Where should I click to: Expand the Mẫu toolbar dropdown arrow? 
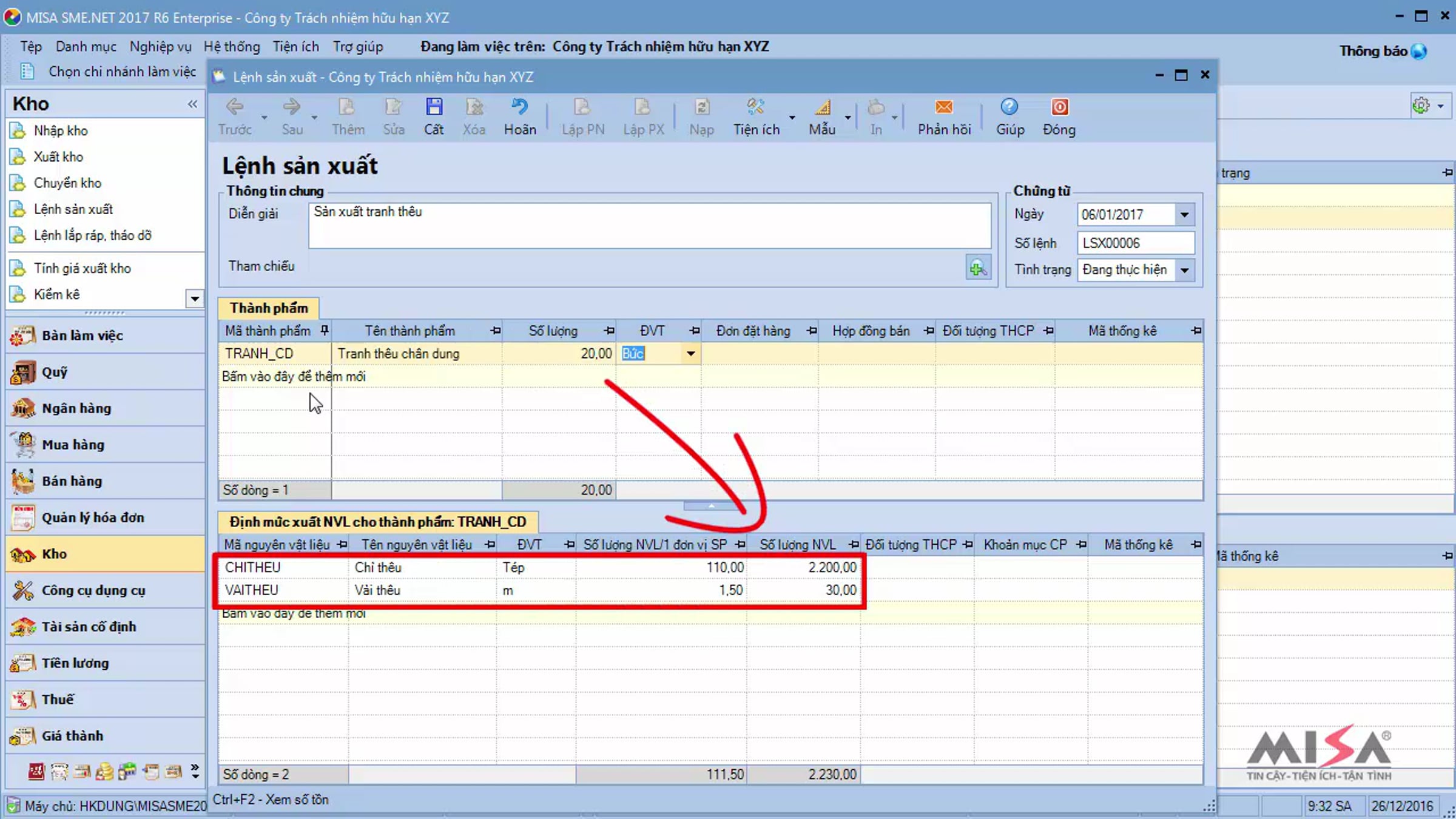click(848, 116)
